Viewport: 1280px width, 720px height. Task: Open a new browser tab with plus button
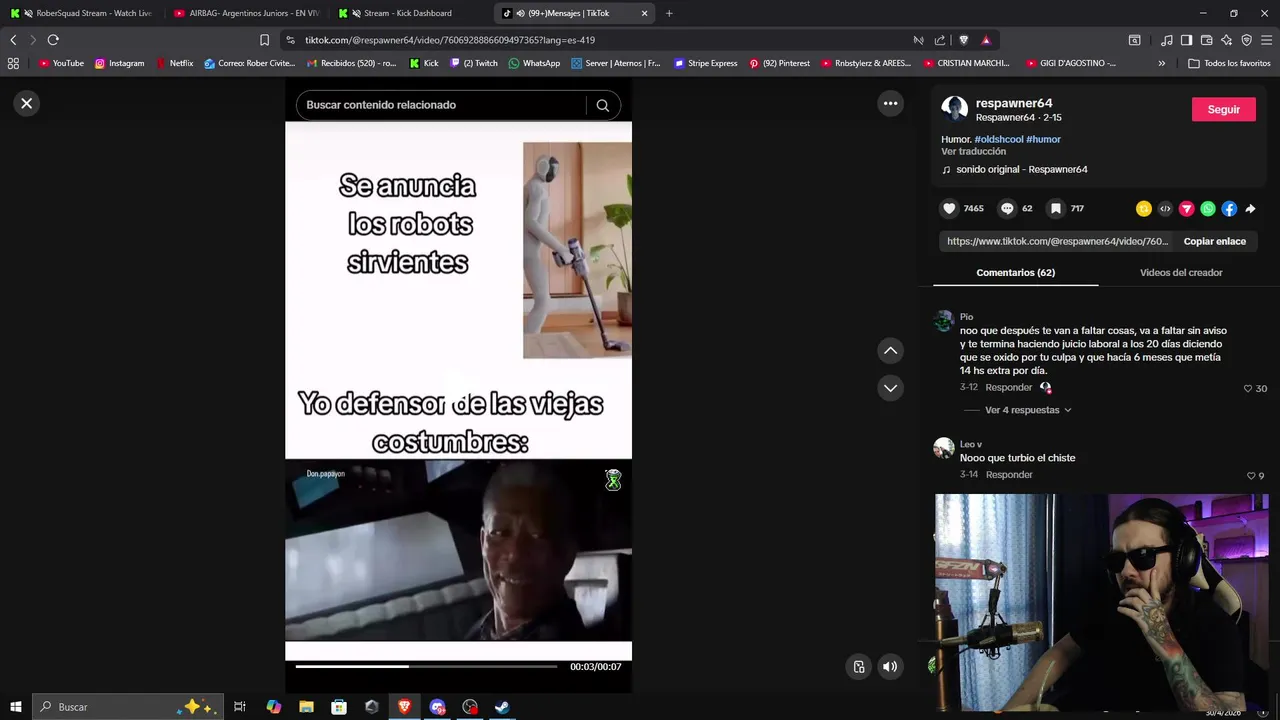(x=669, y=13)
